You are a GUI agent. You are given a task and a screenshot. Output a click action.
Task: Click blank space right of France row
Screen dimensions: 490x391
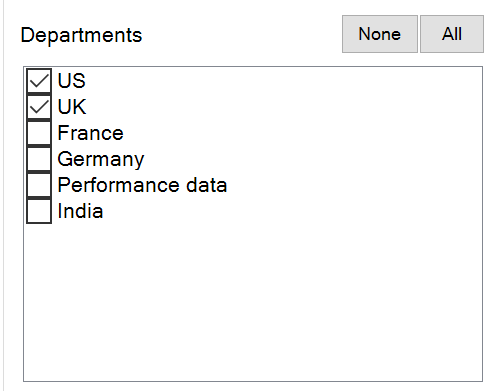click(x=303, y=133)
